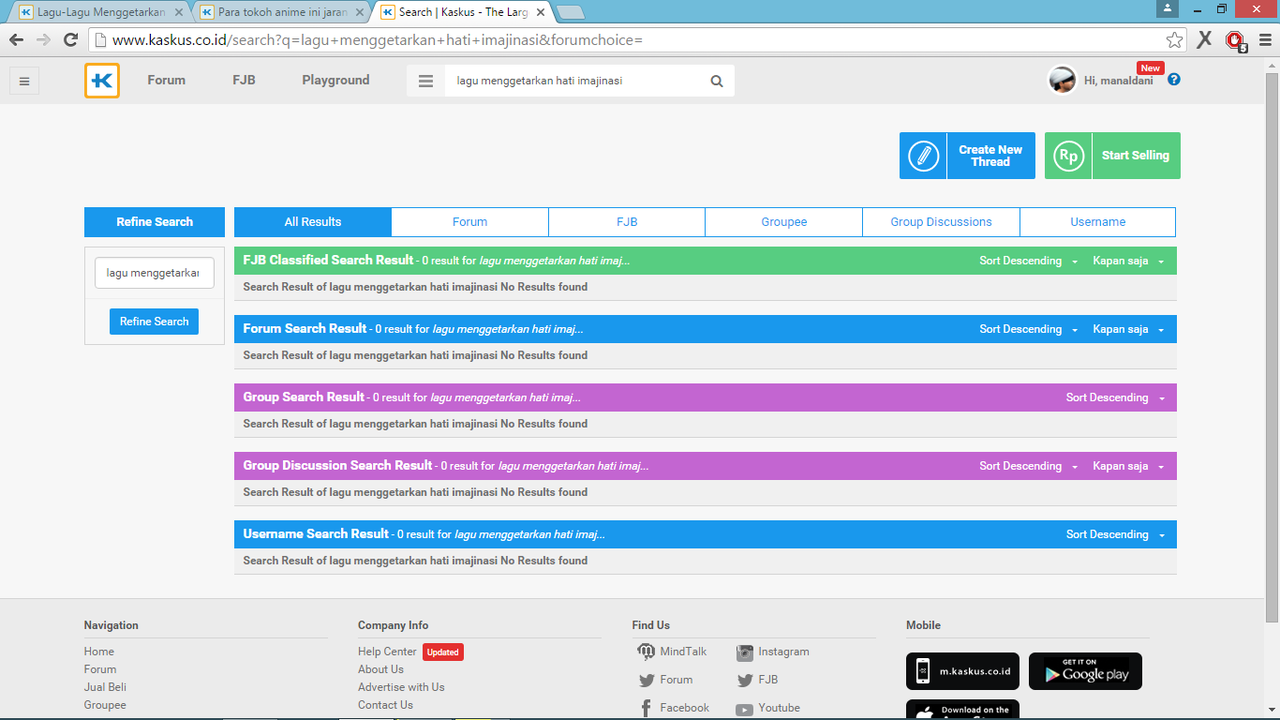The image size is (1280, 720).
Task: Click the Kaskus logo icon
Action: [102, 81]
